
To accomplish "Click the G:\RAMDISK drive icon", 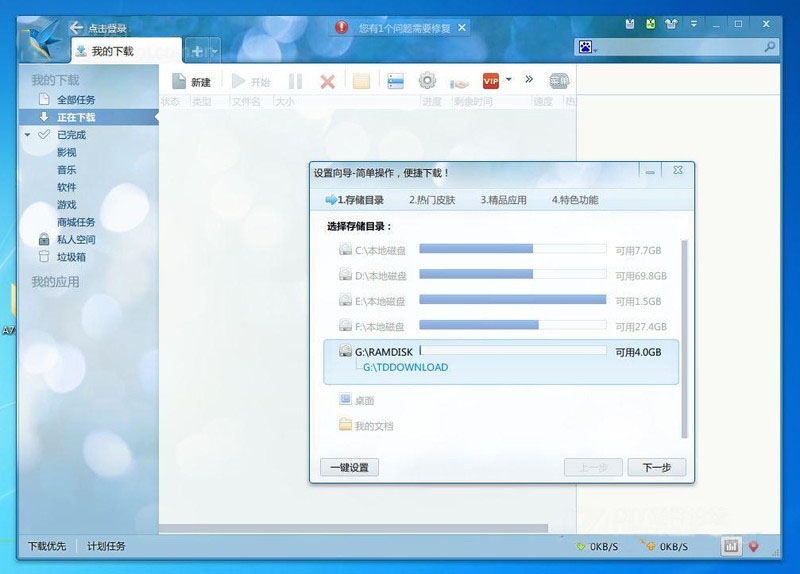I will pyautogui.click(x=345, y=351).
